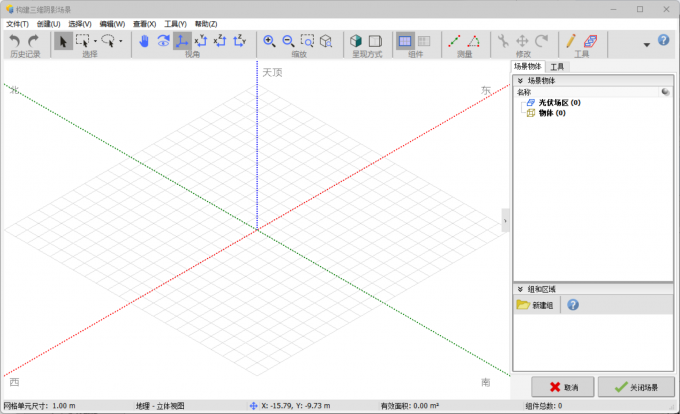Image resolution: width=680 pixels, height=414 pixels.
Task: Enable wireframe rendering mode
Action: coord(375,41)
